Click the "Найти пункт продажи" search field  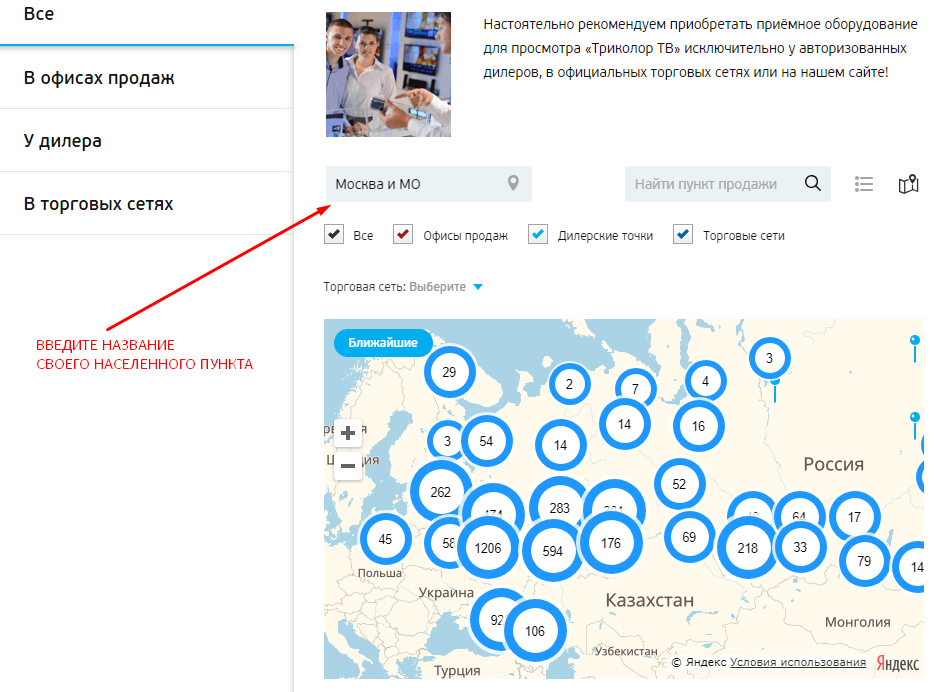710,184
